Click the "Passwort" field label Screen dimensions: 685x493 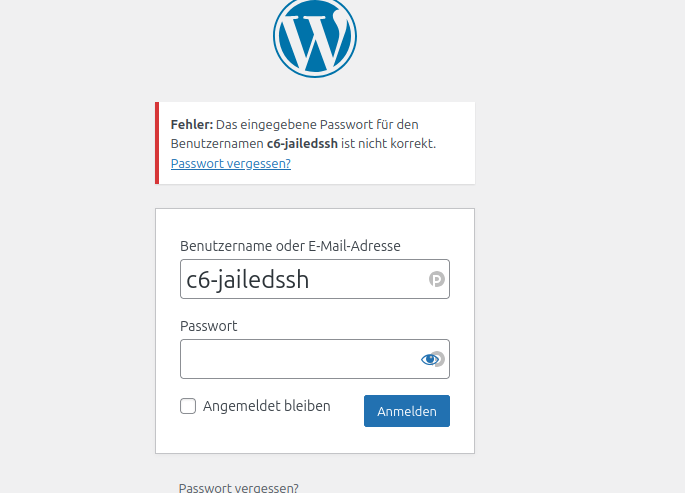coord(208,326)
